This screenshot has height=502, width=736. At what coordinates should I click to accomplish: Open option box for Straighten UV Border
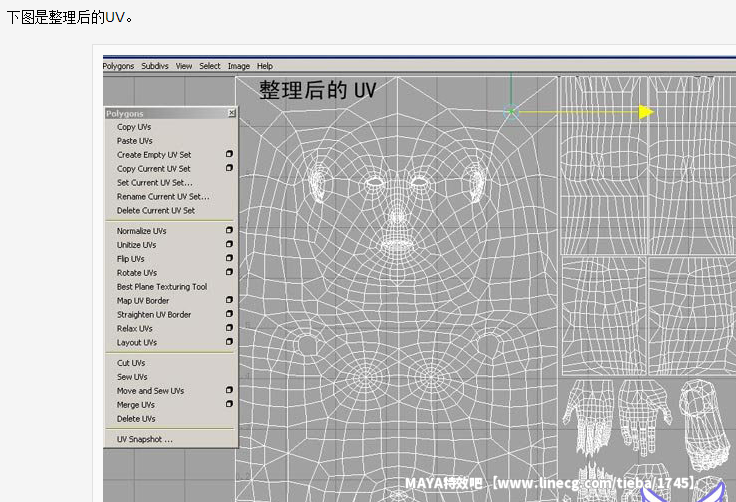tap(229, 314)
